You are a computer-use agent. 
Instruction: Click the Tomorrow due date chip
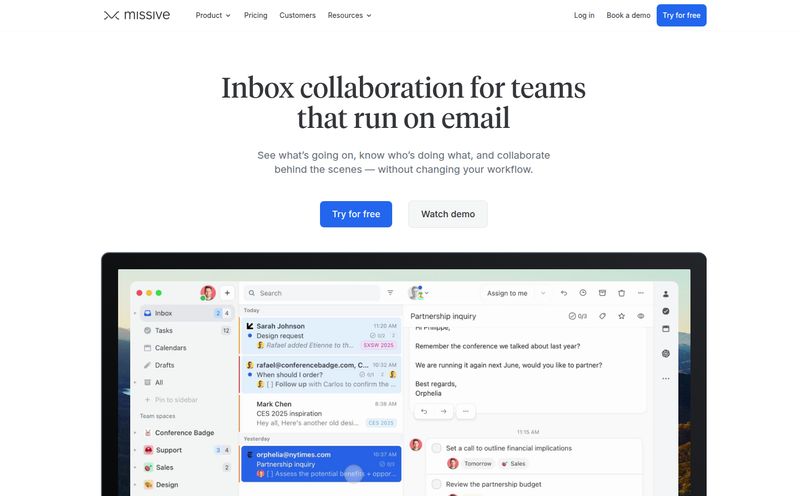pyautogui.click(x=478, y=464)
